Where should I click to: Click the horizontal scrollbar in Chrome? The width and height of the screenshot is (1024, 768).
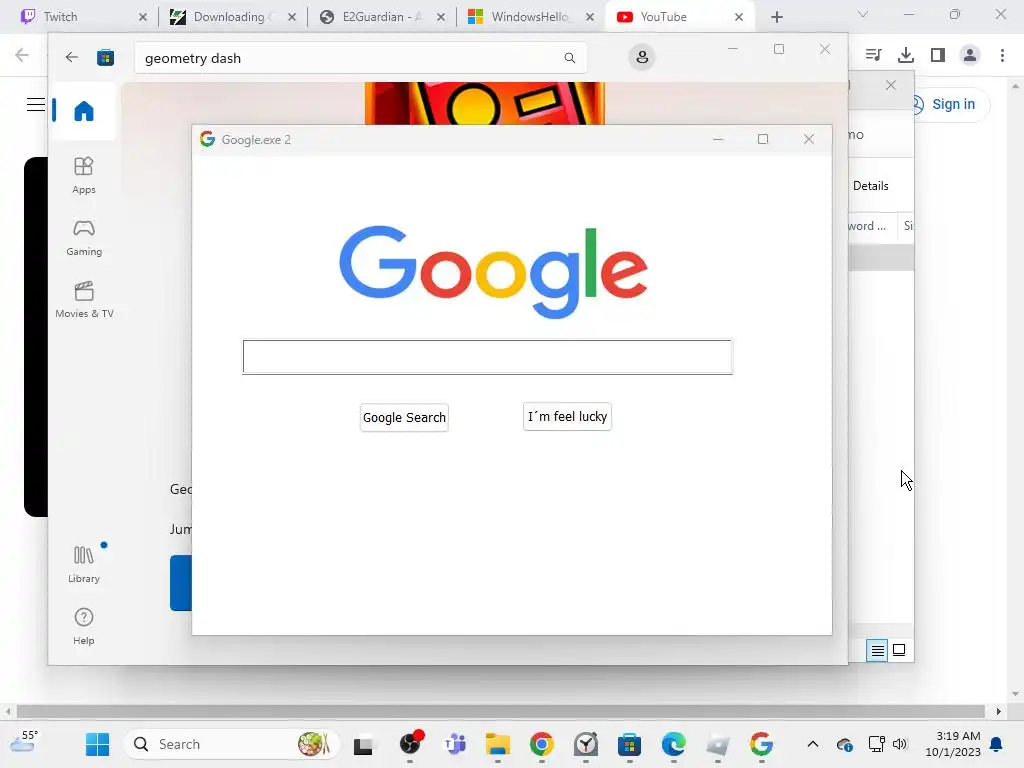click(x=500, y=711)
